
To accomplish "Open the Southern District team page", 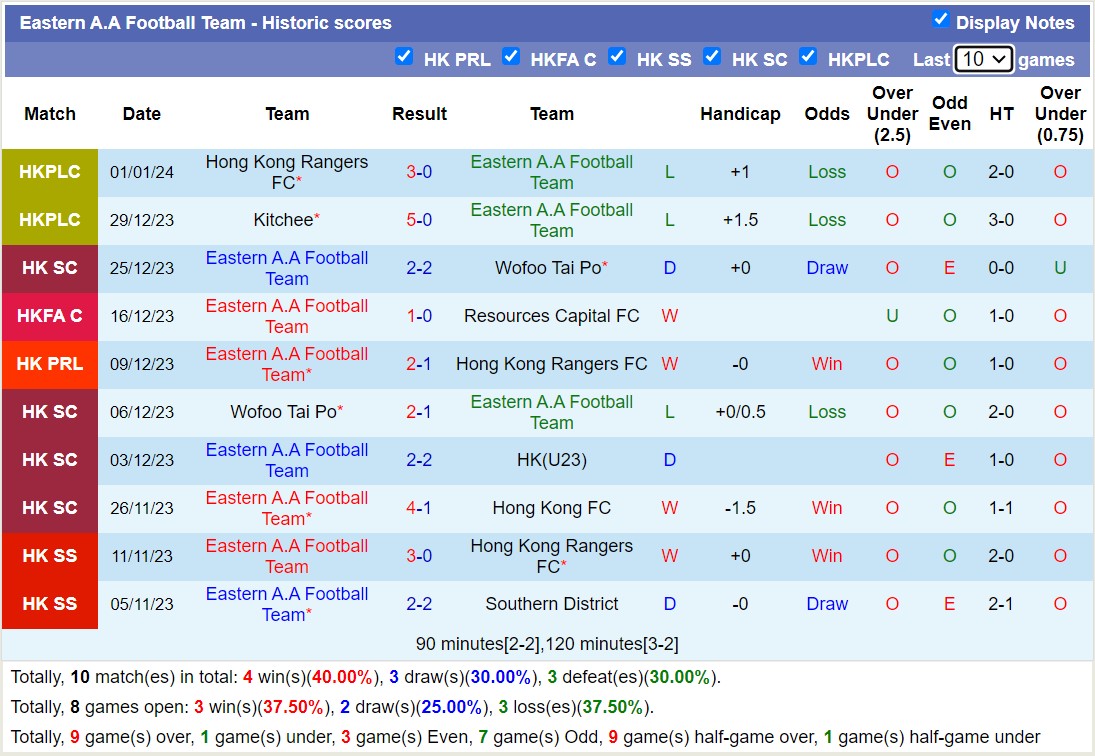I will (x=551, y=604).
